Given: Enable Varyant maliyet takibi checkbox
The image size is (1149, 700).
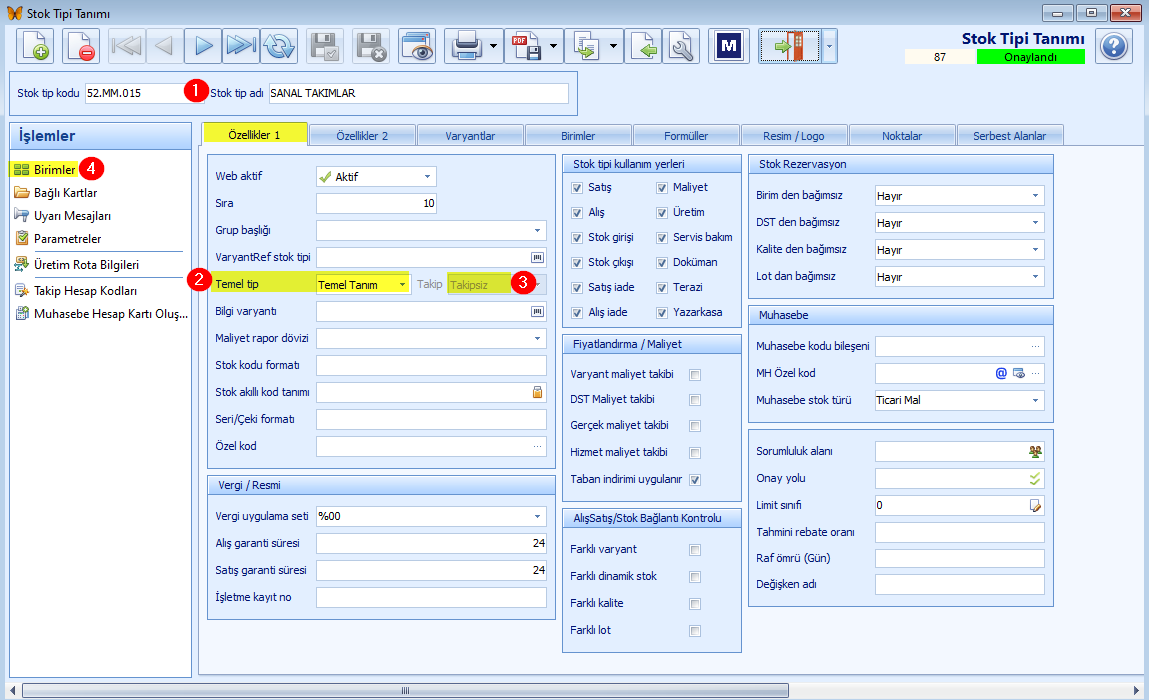Looking at the screenshot, I should click(x=695, y=375).
